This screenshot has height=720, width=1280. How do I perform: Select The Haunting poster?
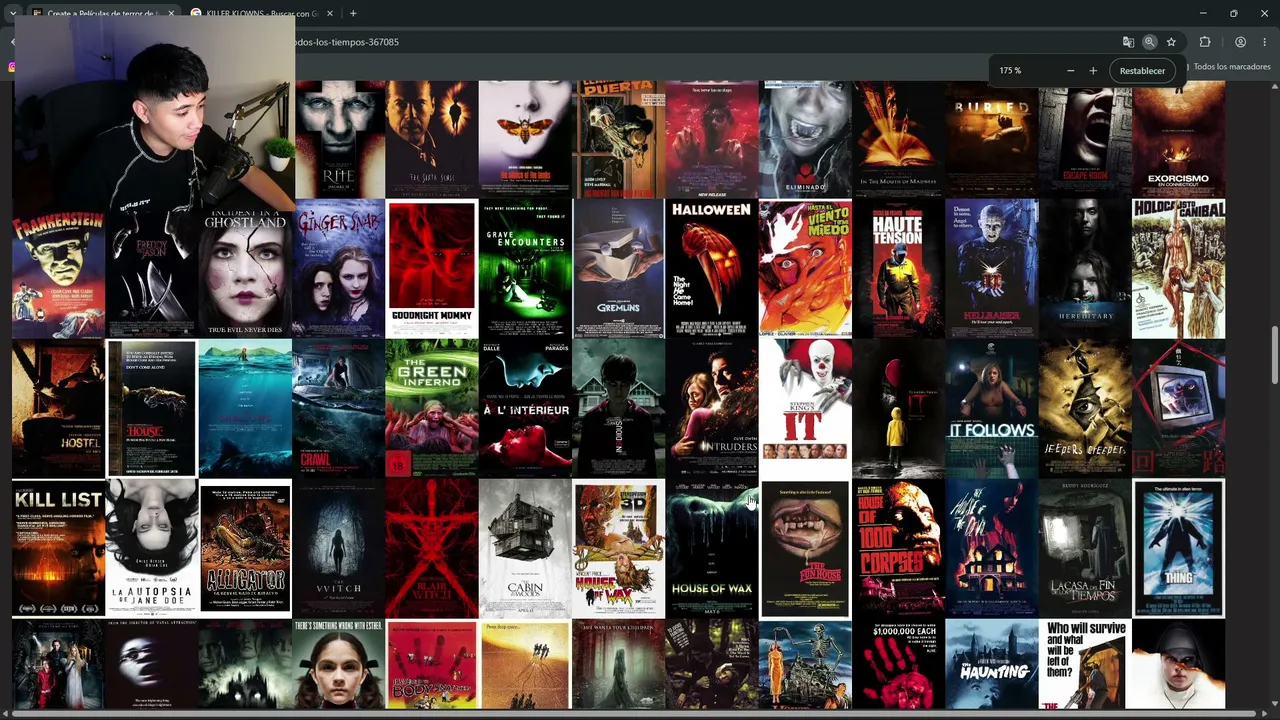(992, 665)
